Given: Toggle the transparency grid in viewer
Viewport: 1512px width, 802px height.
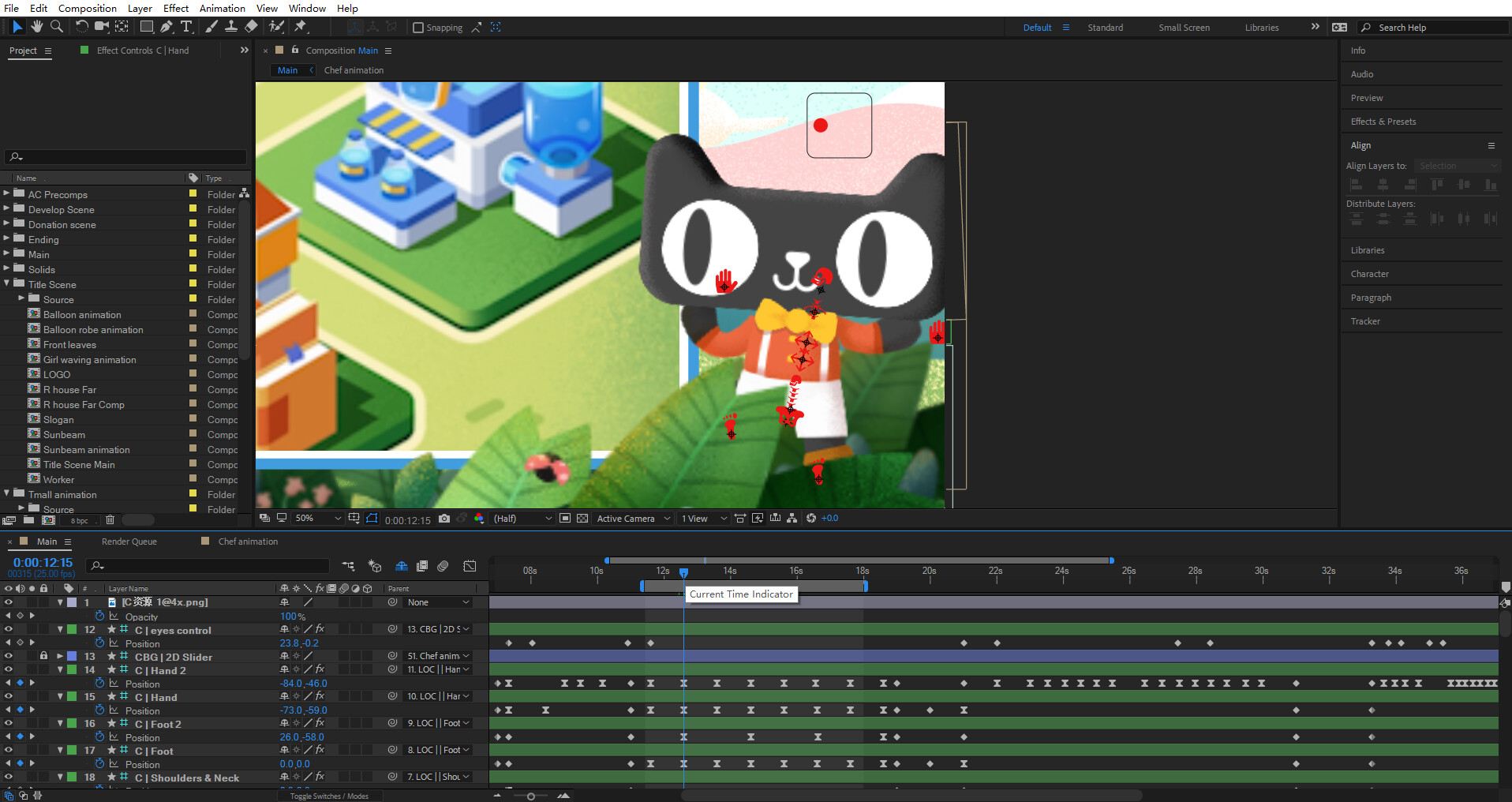Looking at the screenshot, I should pos(582,519).
